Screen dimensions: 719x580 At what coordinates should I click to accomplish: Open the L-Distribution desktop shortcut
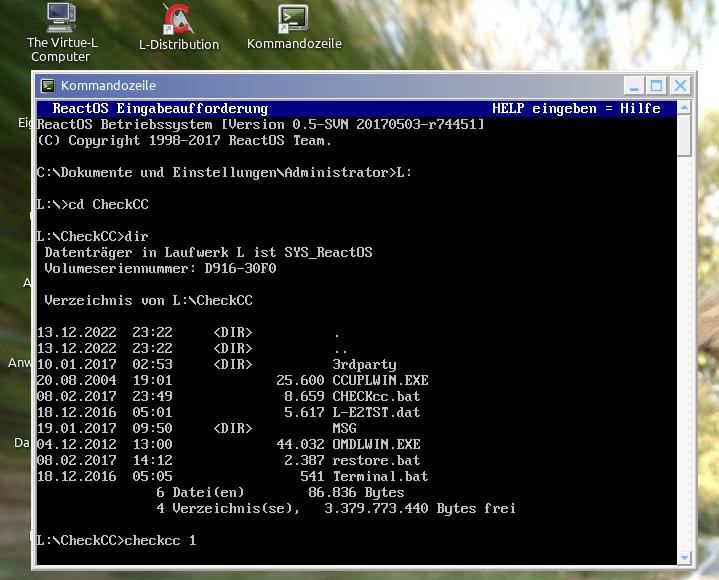[179, 27]
